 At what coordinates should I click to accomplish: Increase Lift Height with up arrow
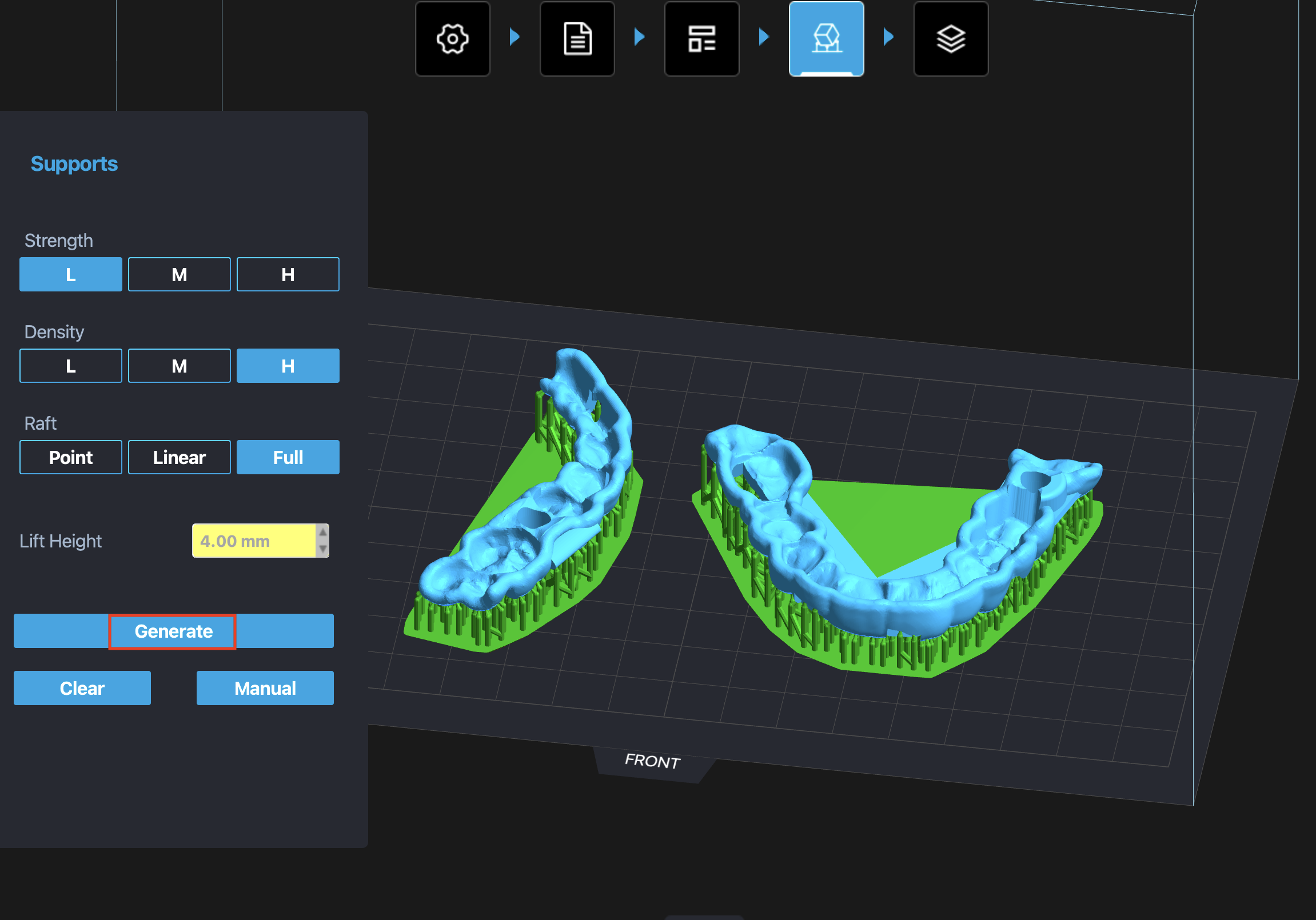(322, 533)
